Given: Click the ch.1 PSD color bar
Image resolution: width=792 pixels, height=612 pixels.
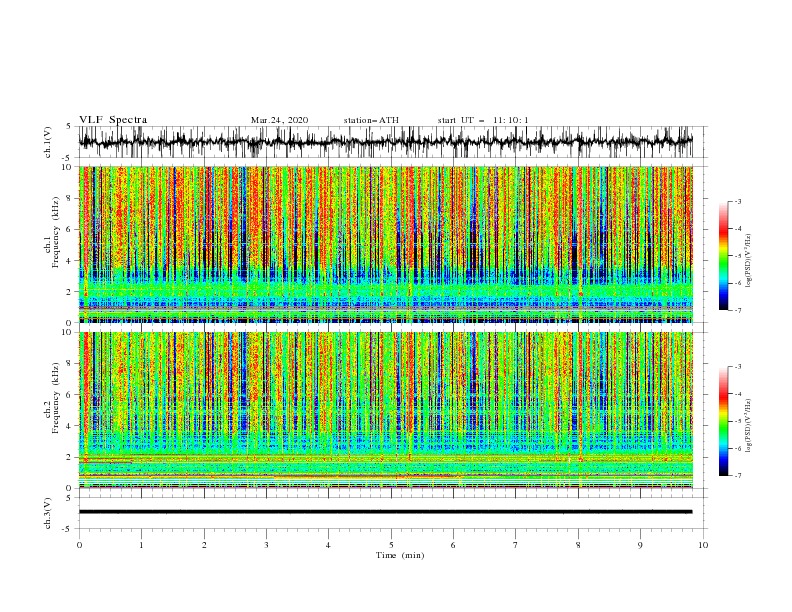Looking at the screenshot, I should click(723, 256).
